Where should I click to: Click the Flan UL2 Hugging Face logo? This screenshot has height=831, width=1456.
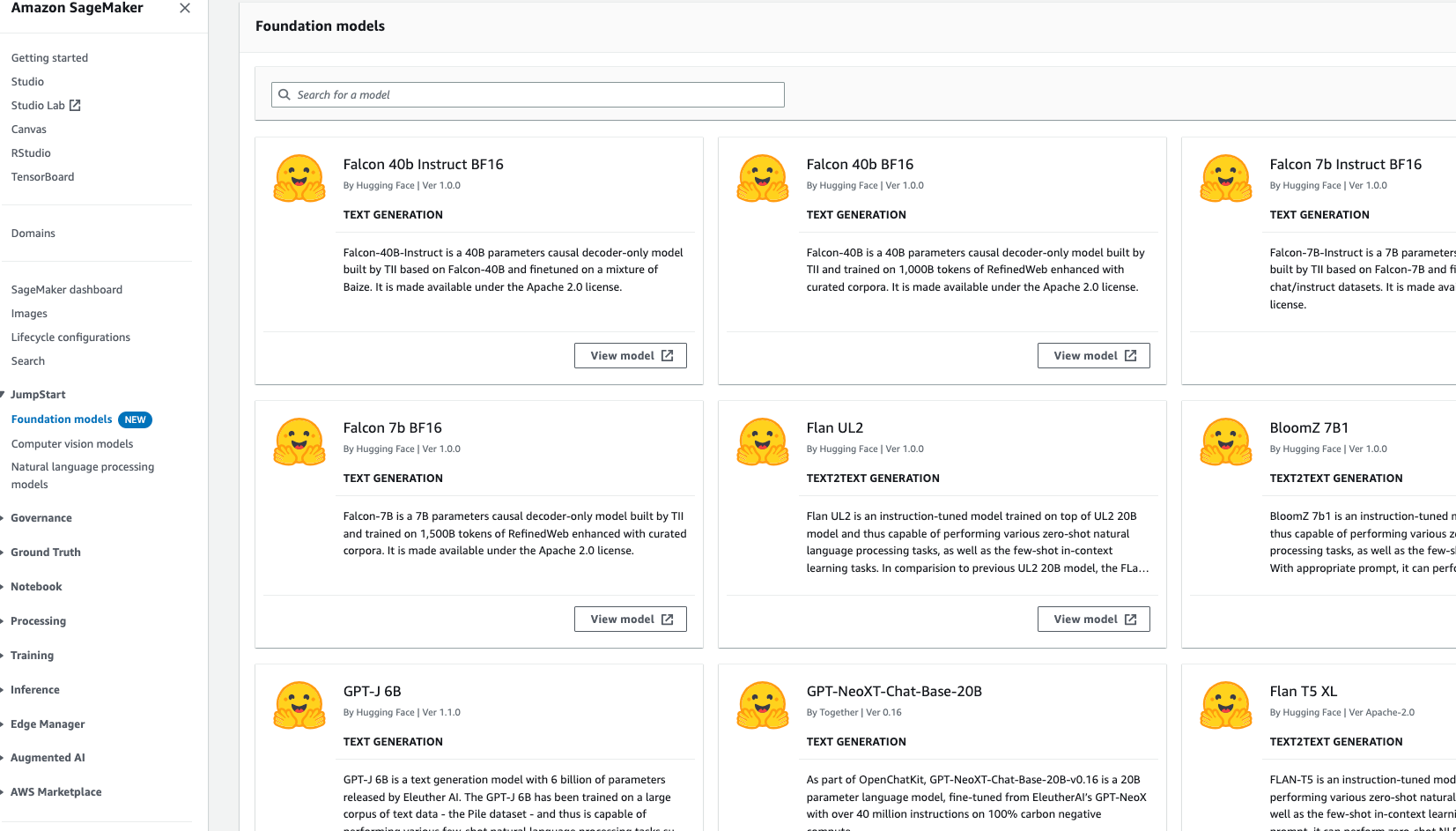(x=763, y=441)
